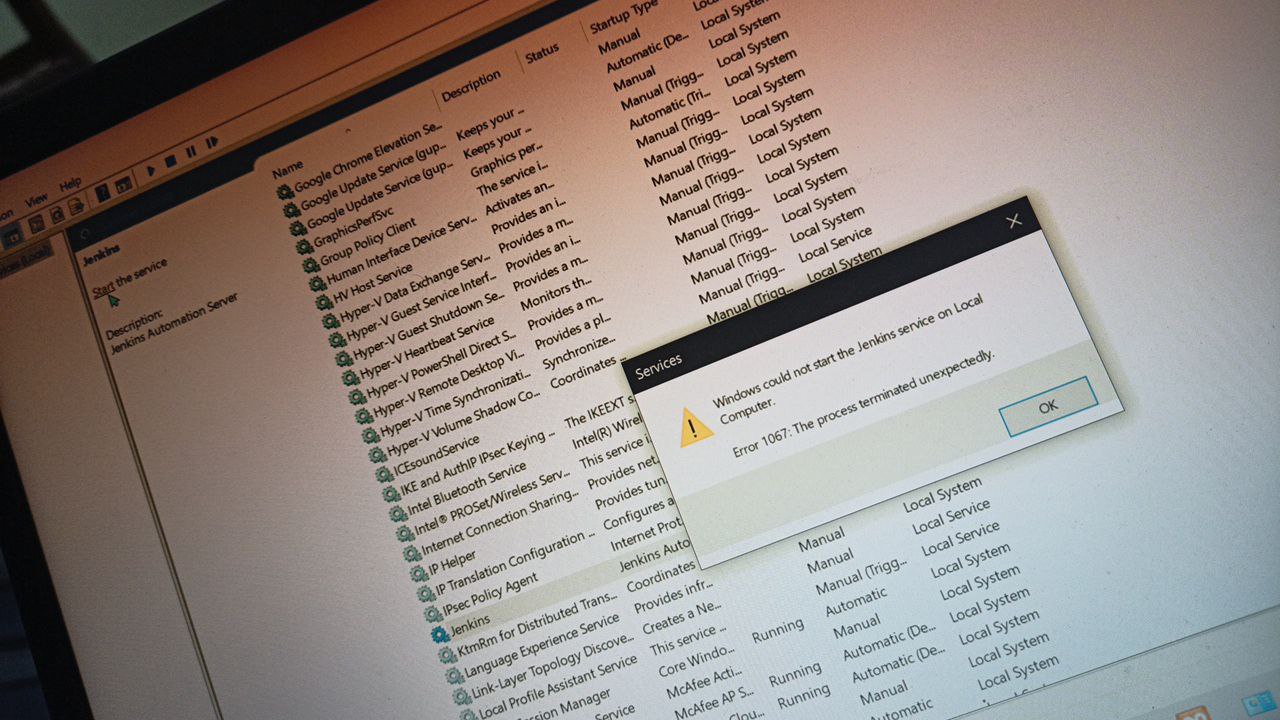Sort services by the Status column header
The width and height of the screenshot is (1280, 720).
pos(542,55)
